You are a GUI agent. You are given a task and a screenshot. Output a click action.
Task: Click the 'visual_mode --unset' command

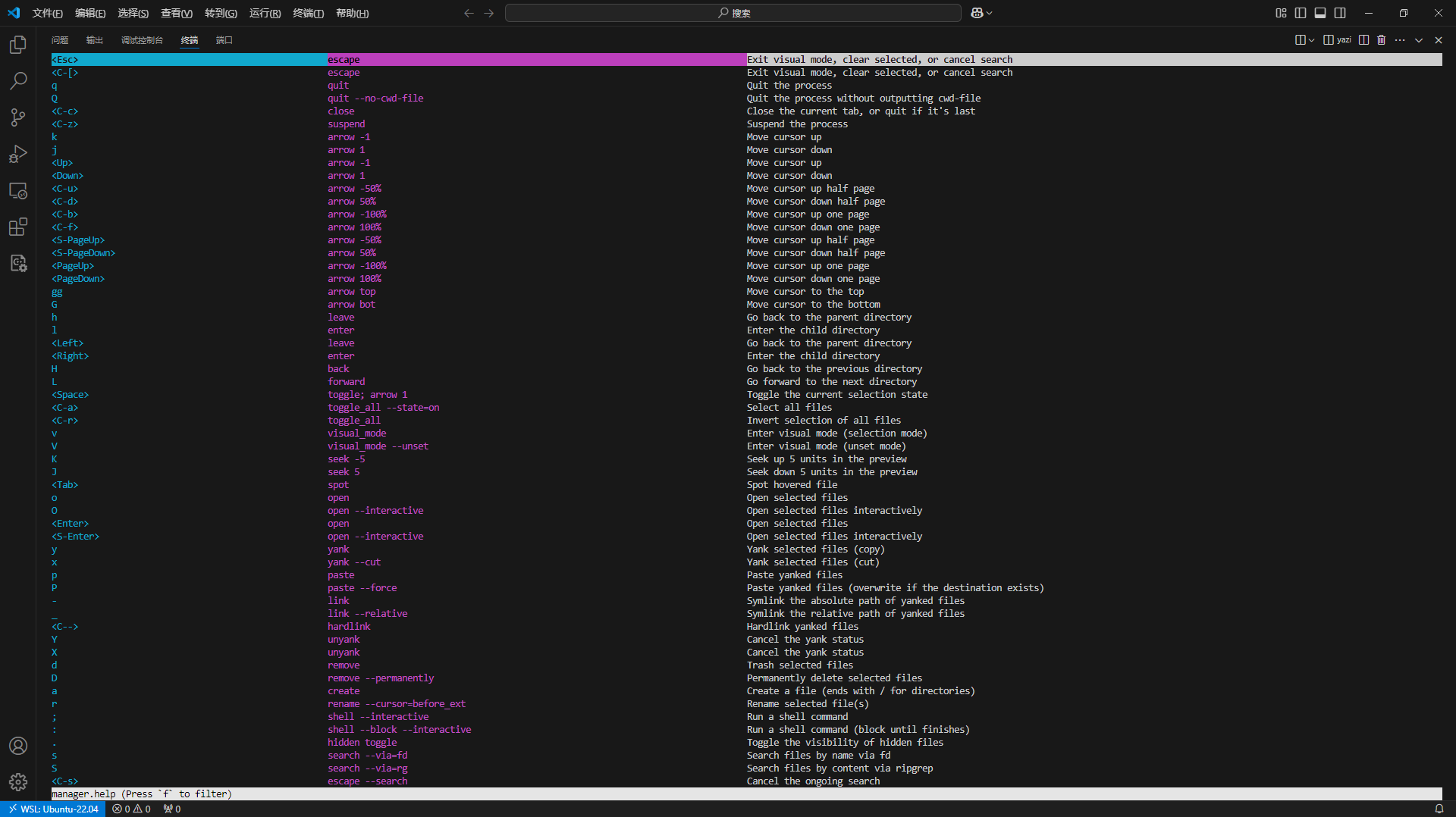point(378,446)
